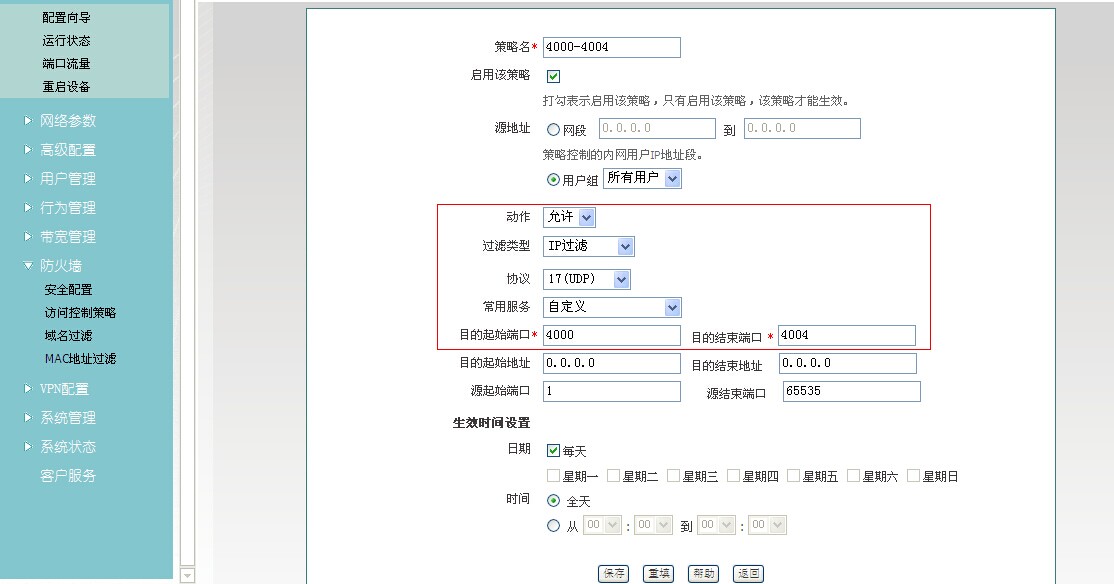Open 配置向导 in the sidebar
Image resolution: width=1114 pixels, height=584 pixels.
(66, 18)
